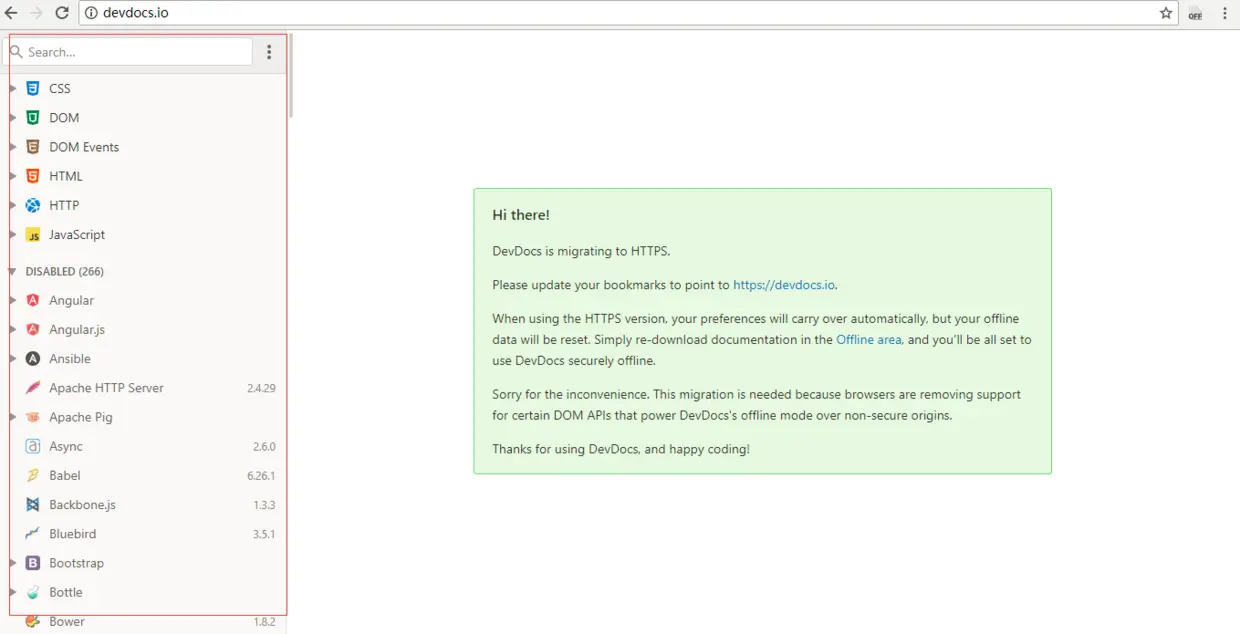Click the DOM Events icon
Image resolution: width=1240 pixels, height=634 pixels.
[33, 147]
